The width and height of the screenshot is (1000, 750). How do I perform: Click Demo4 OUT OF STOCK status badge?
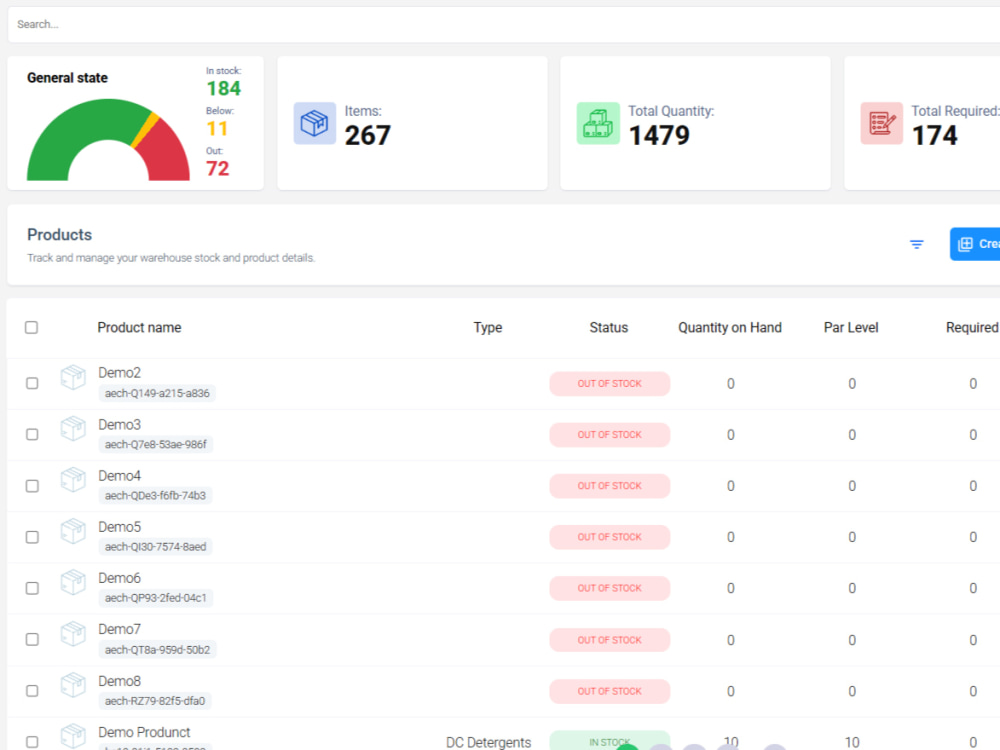[x=610, y=486]
